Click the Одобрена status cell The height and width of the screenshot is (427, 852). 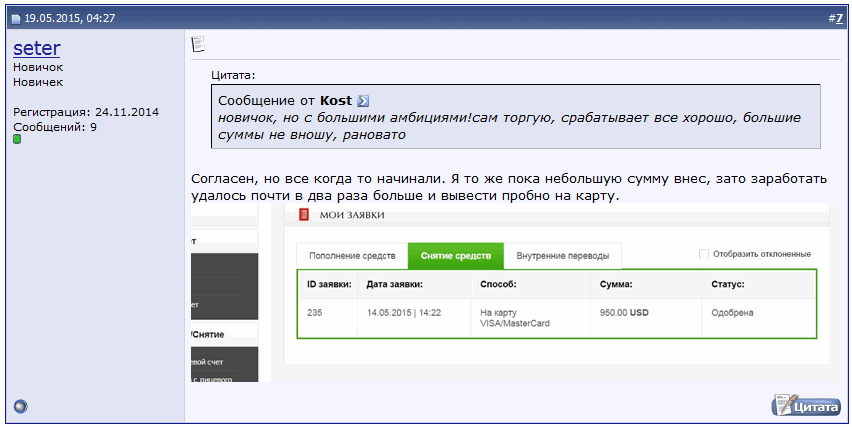coord(759,318)
